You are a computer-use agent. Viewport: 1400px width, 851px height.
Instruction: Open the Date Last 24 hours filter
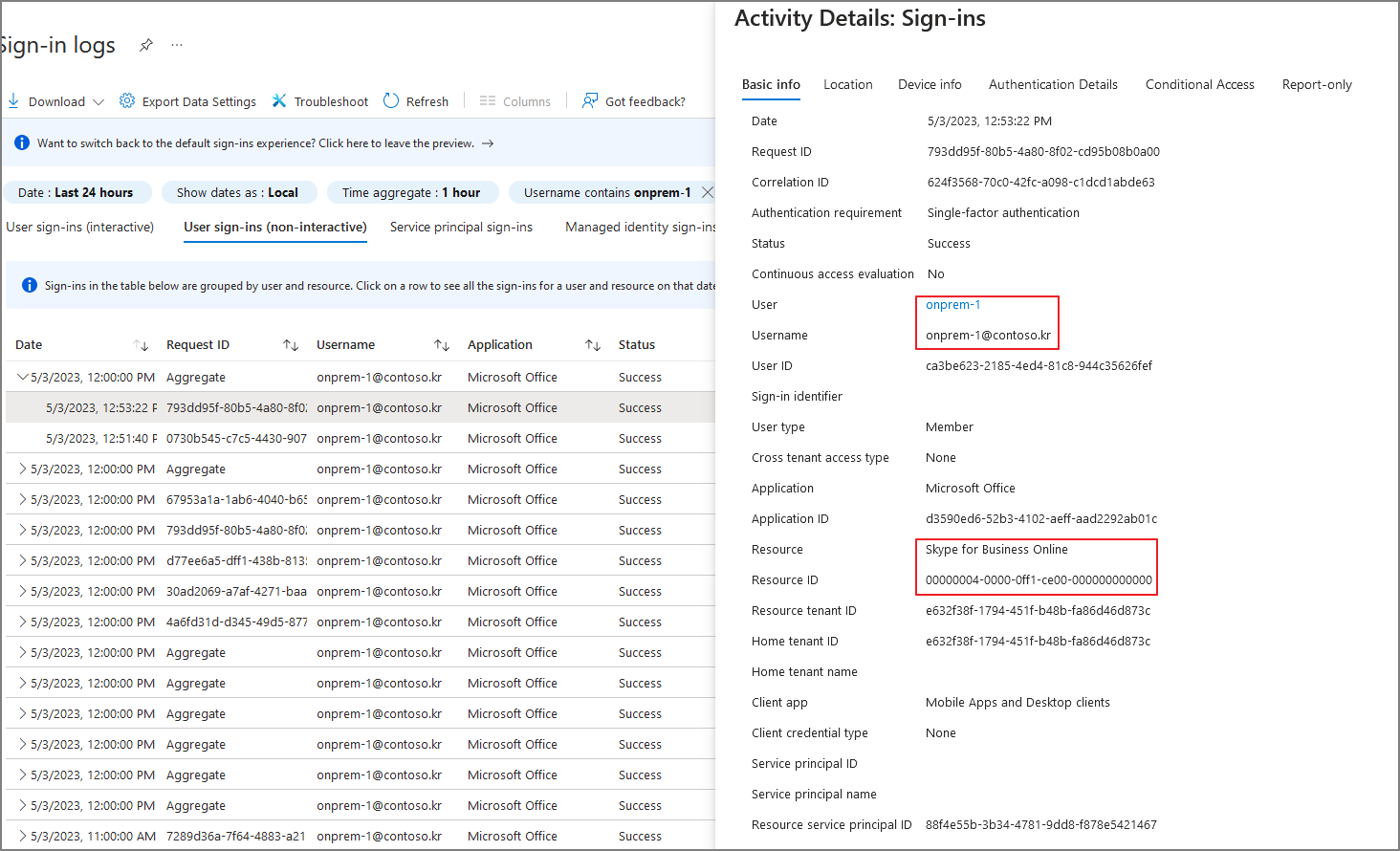(77, 192)
